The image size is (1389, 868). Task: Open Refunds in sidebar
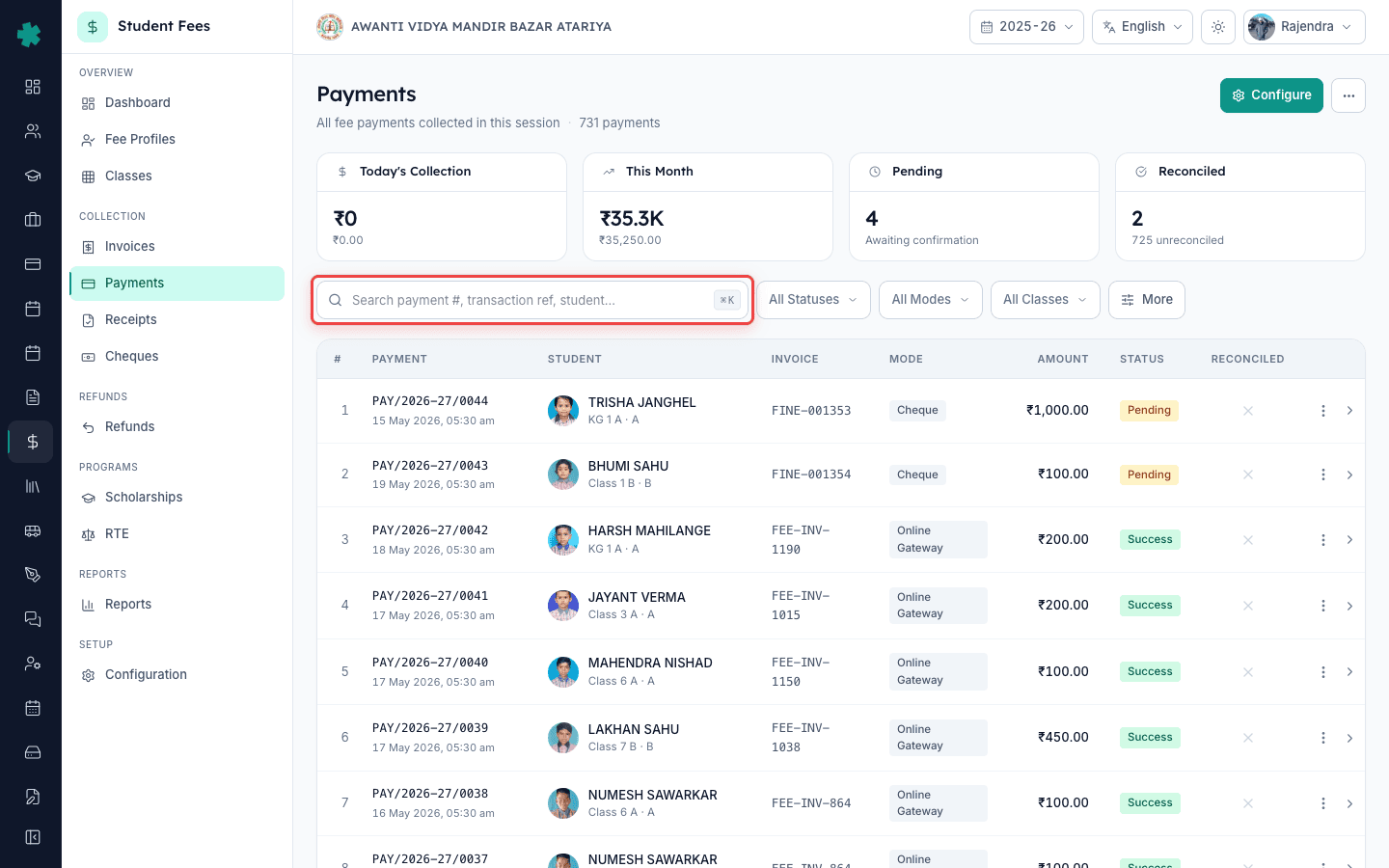tap(177, 427)
